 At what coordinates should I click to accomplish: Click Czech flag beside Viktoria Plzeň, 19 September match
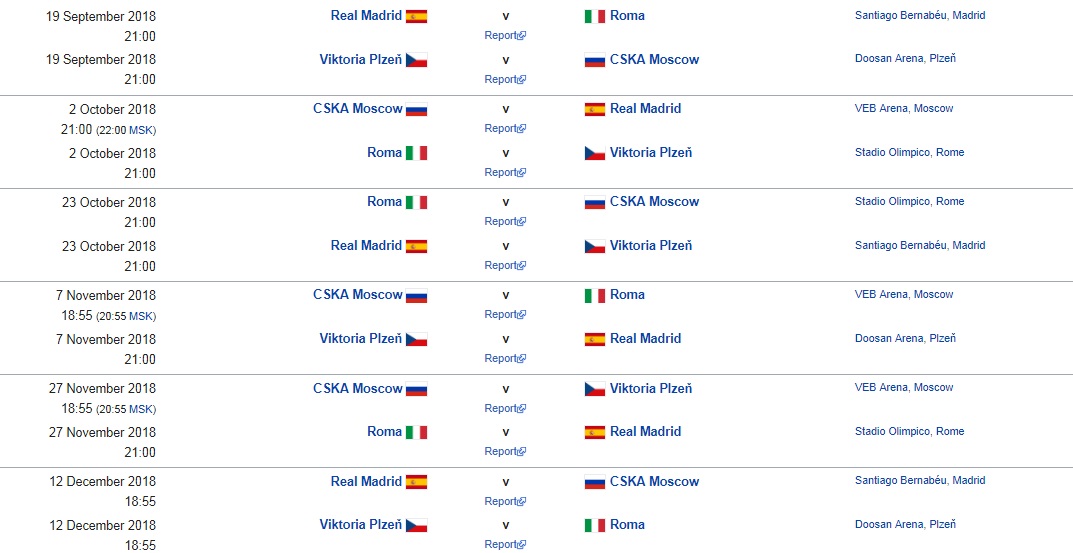point(416,60)
